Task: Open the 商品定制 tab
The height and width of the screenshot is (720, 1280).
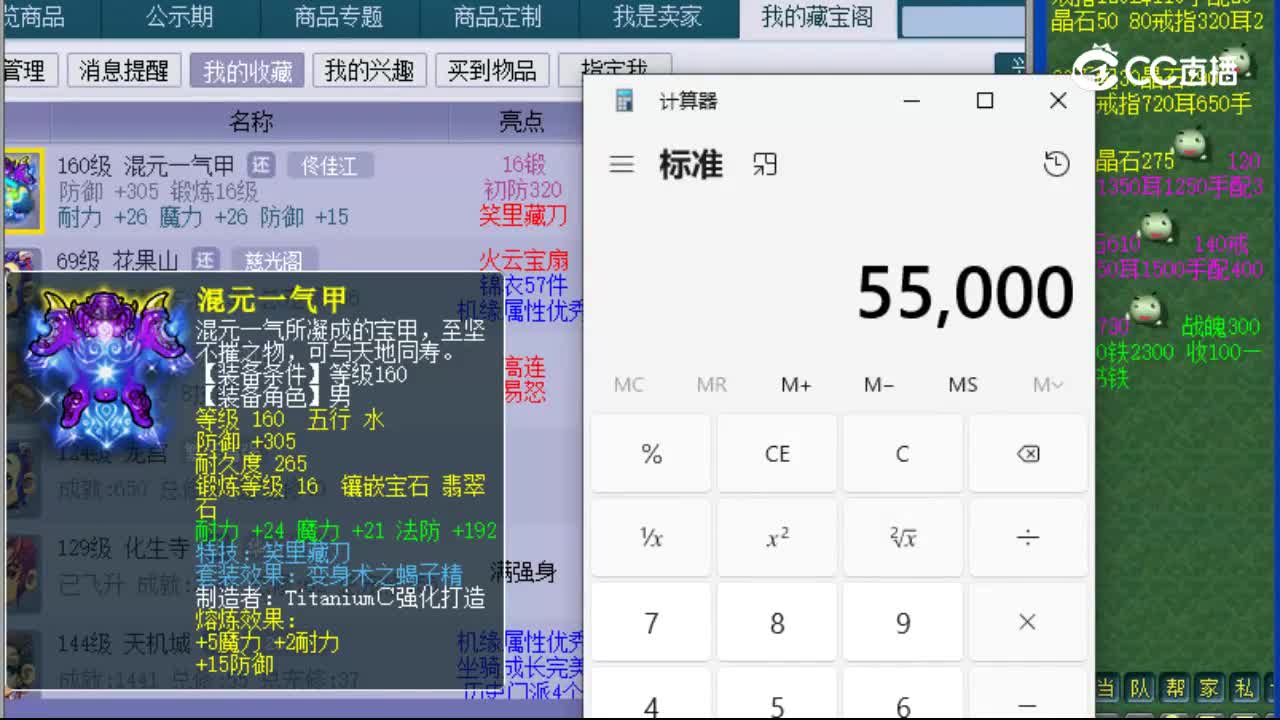Action: pyautogui.click(x=497, y=17)
